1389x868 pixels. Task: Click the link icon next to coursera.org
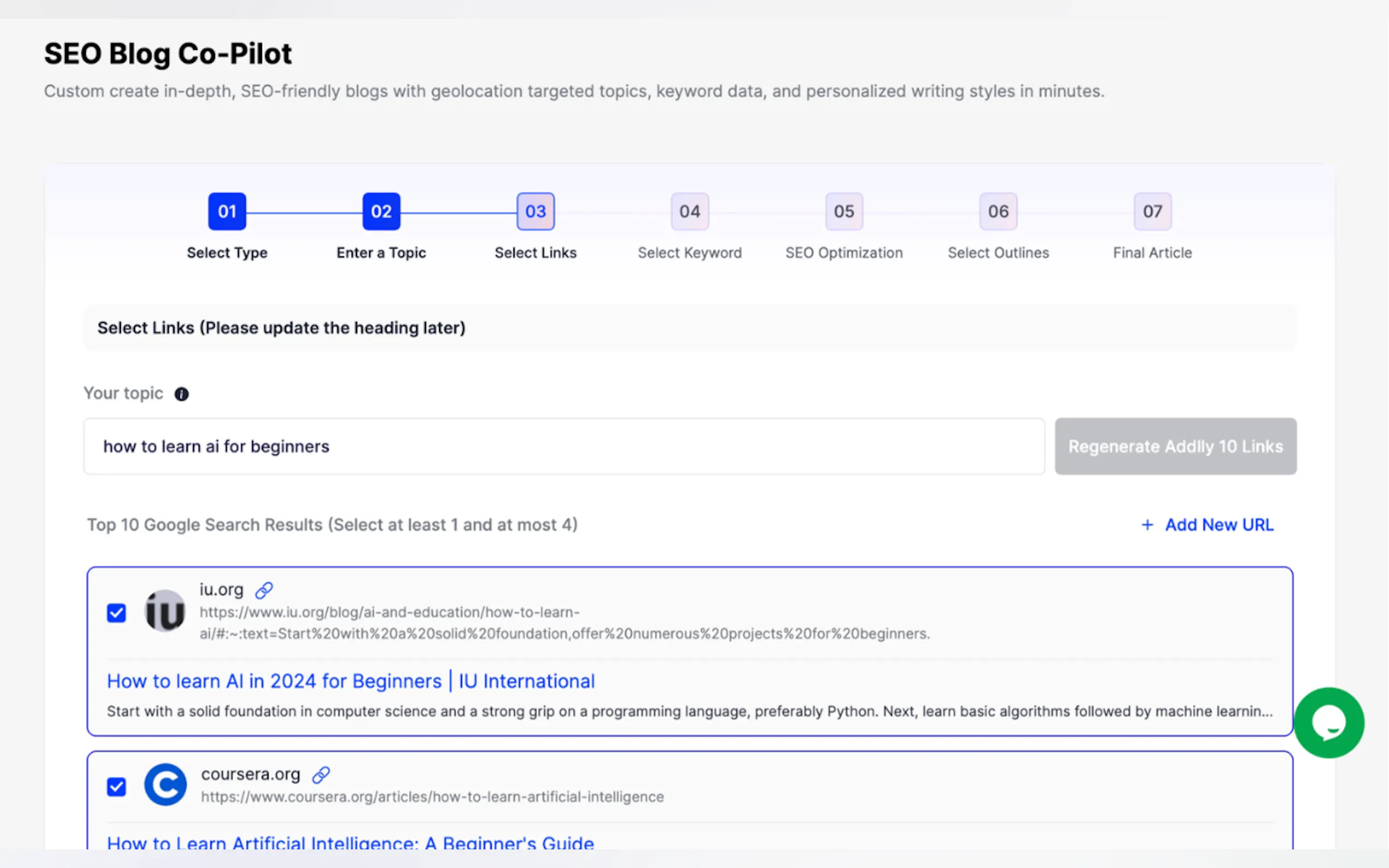click(x=321, y=775)
